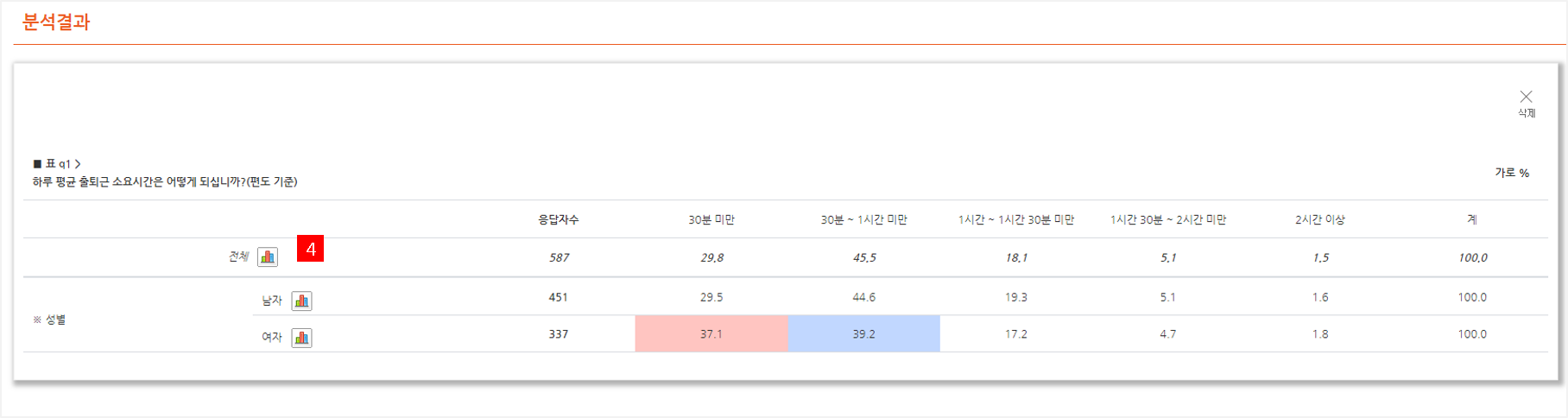
Task: Click the 삭제 label under the X
Action: tap(1527, 113)
